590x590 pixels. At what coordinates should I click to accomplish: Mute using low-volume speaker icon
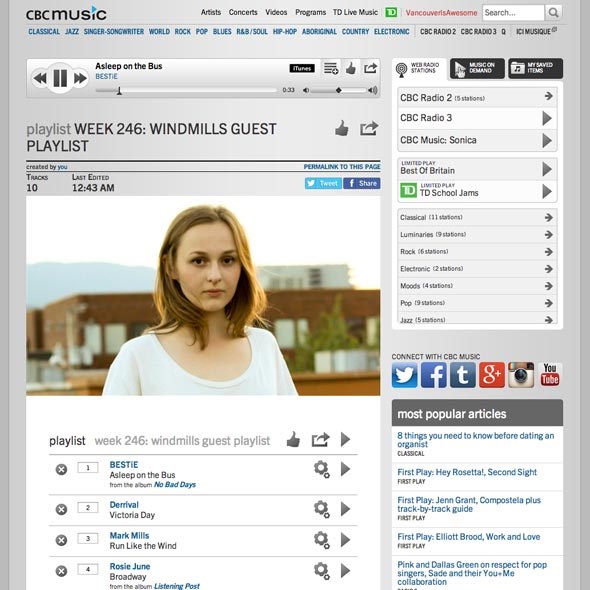(x=306, y=90)
